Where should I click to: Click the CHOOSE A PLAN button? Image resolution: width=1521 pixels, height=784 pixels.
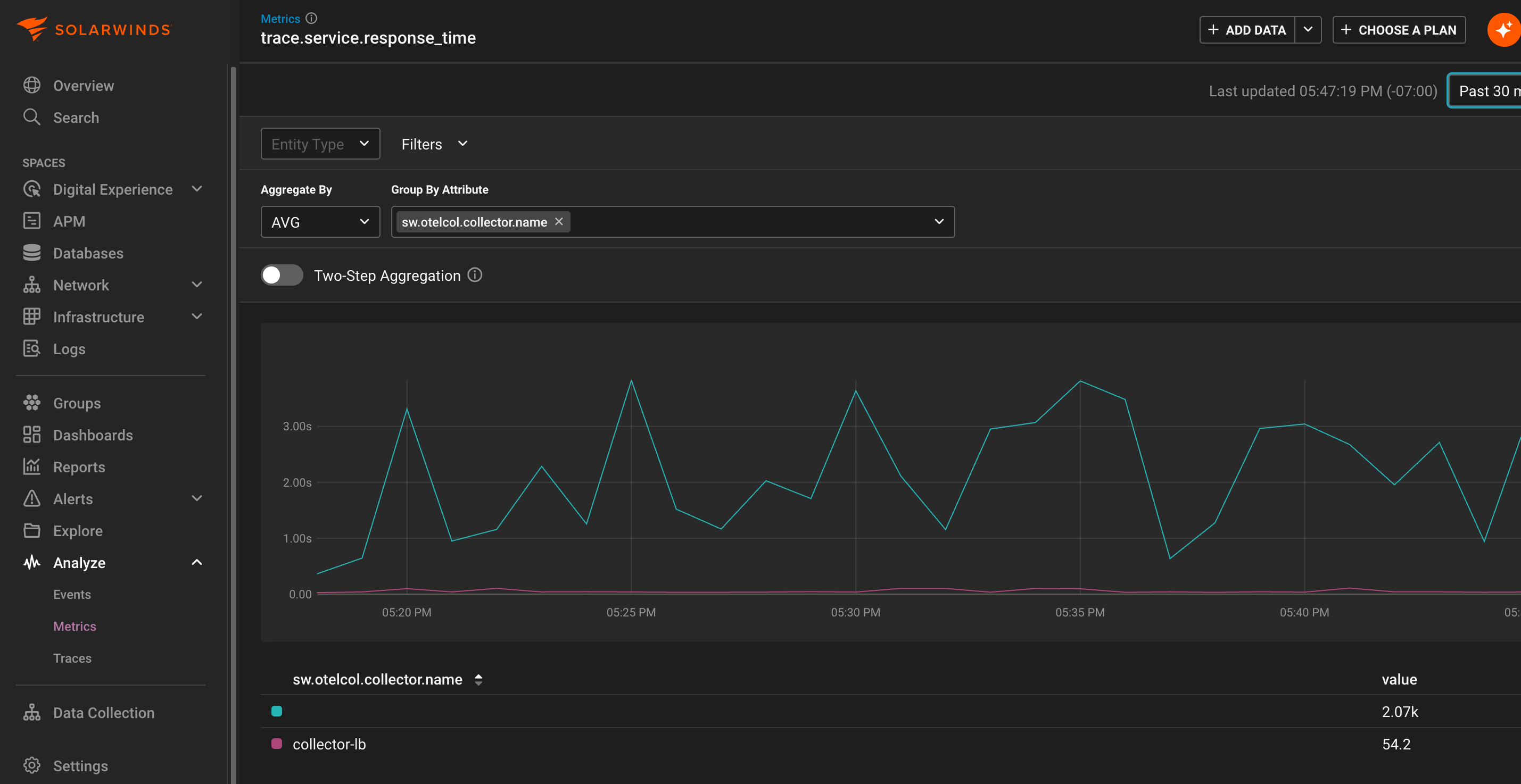(x=1399, y=29)
